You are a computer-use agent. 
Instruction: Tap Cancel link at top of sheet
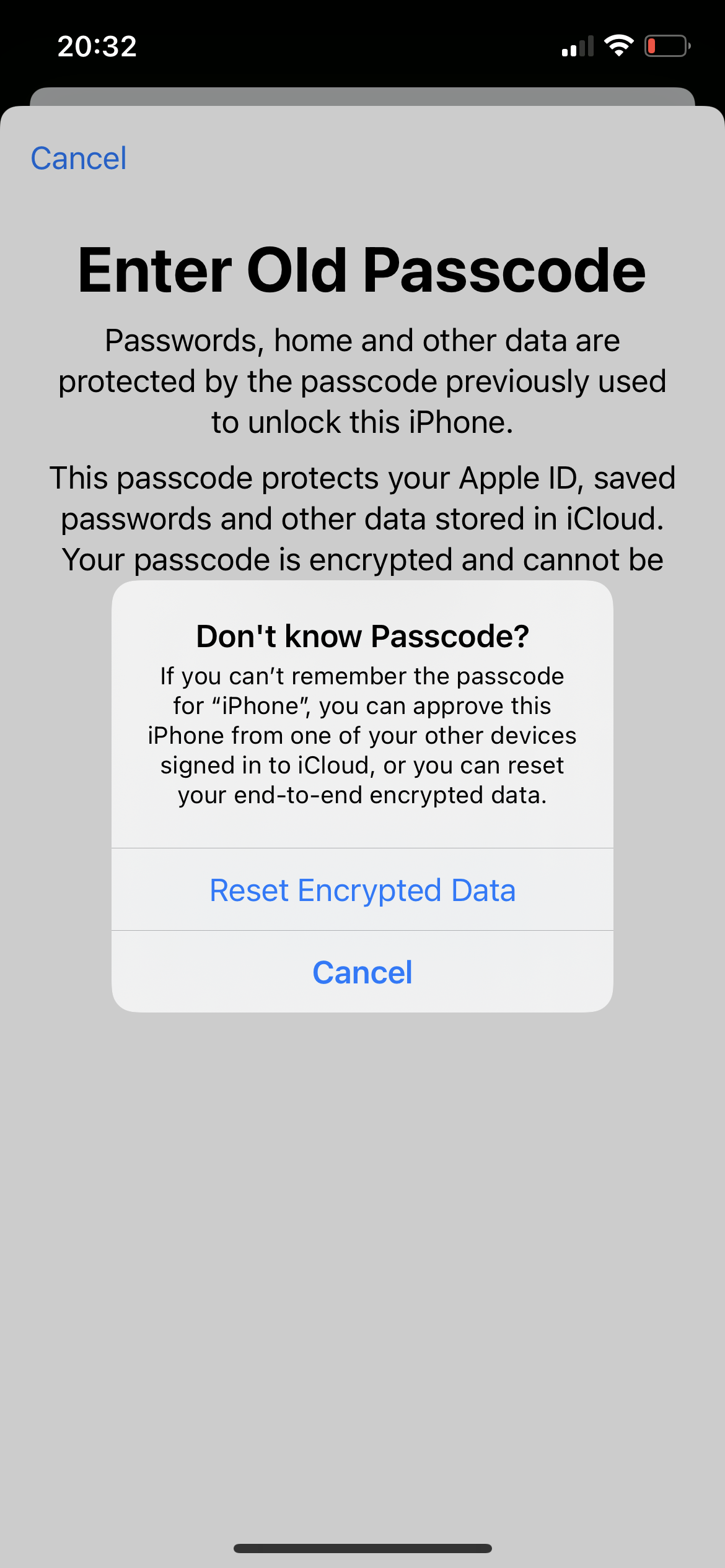coord(79,159)
